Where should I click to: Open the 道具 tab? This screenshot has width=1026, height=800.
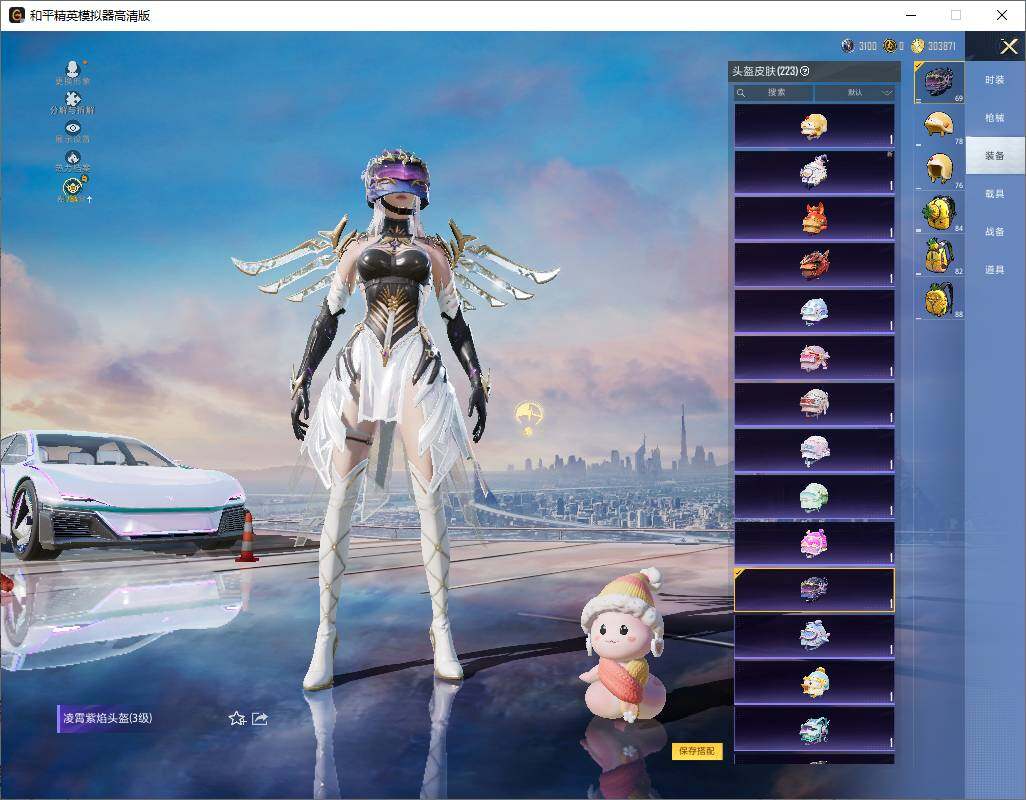tap(995, 270)
